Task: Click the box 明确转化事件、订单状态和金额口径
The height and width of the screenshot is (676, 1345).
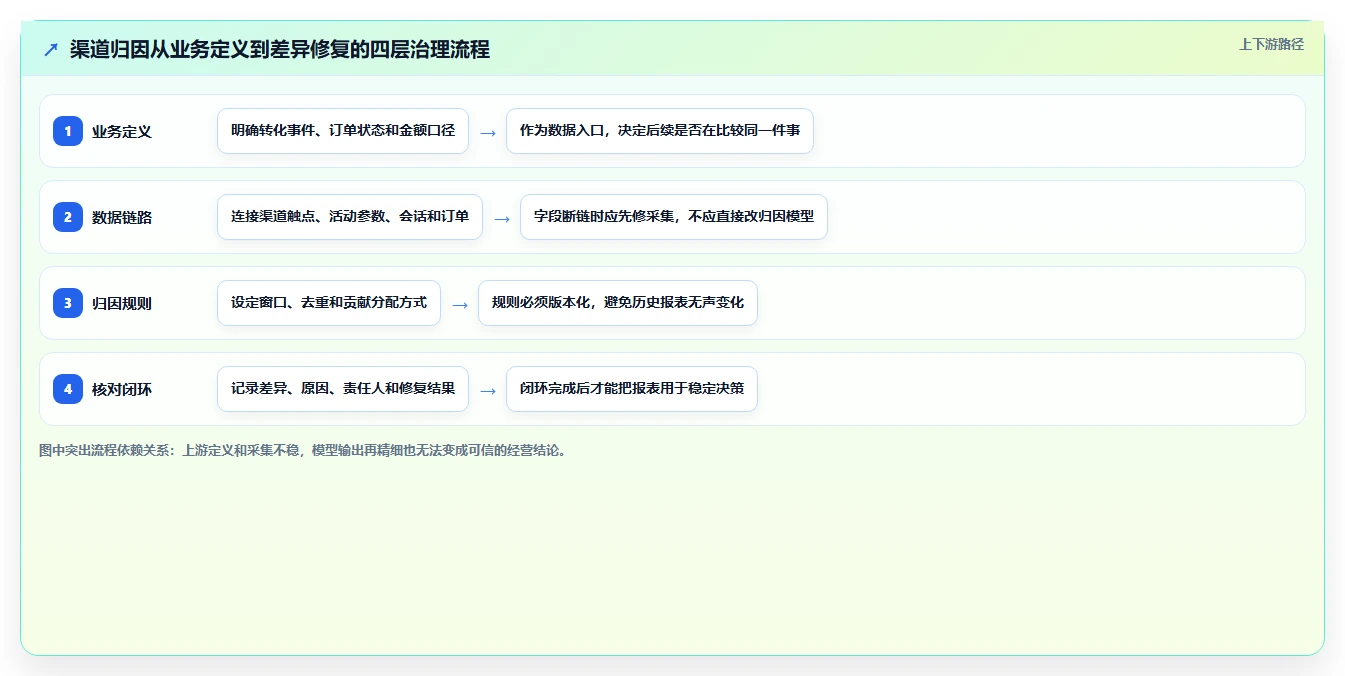Action: point(343,131)
